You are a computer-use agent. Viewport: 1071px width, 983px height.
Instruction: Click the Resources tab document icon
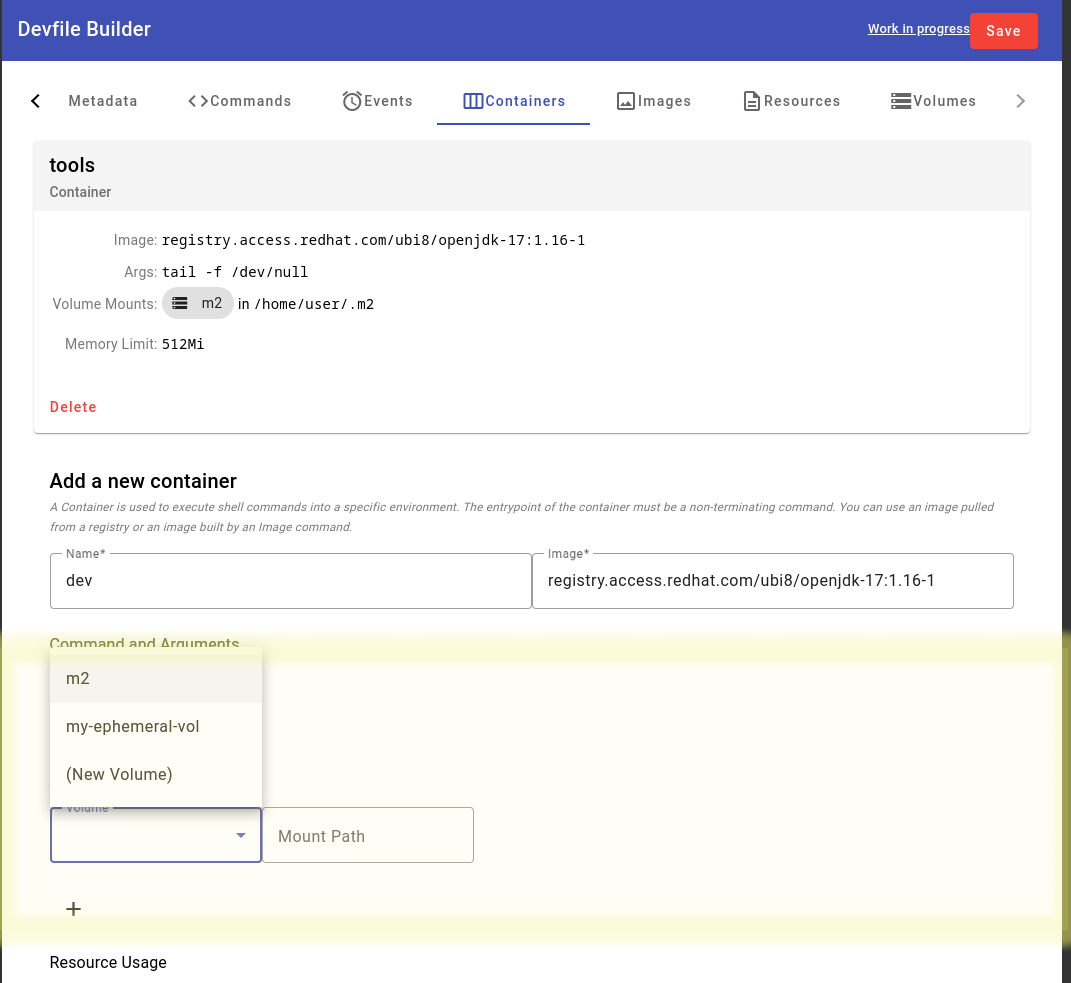752,101
